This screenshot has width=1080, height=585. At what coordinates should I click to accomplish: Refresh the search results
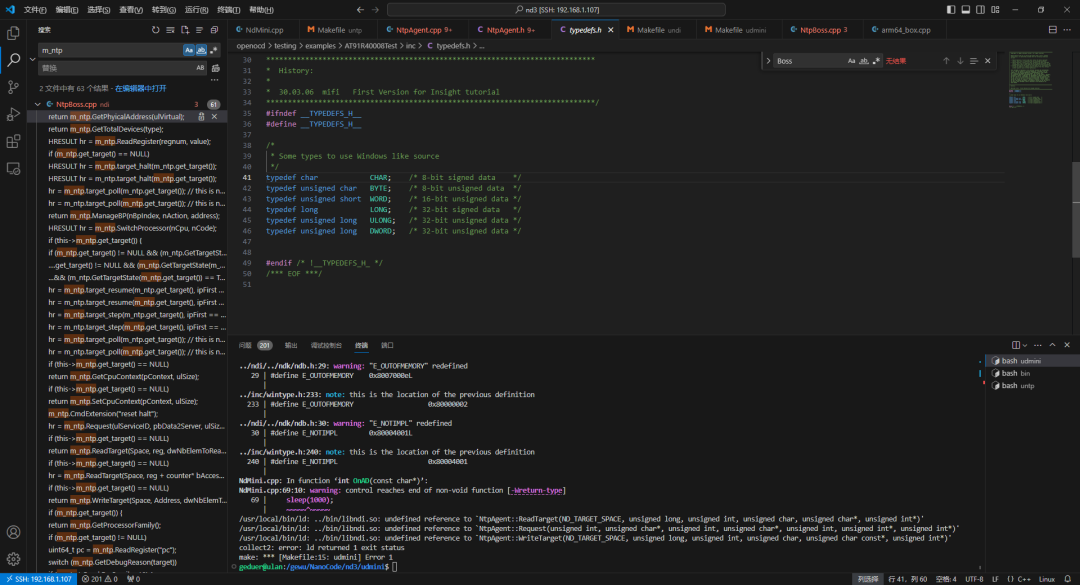(156, 30)
